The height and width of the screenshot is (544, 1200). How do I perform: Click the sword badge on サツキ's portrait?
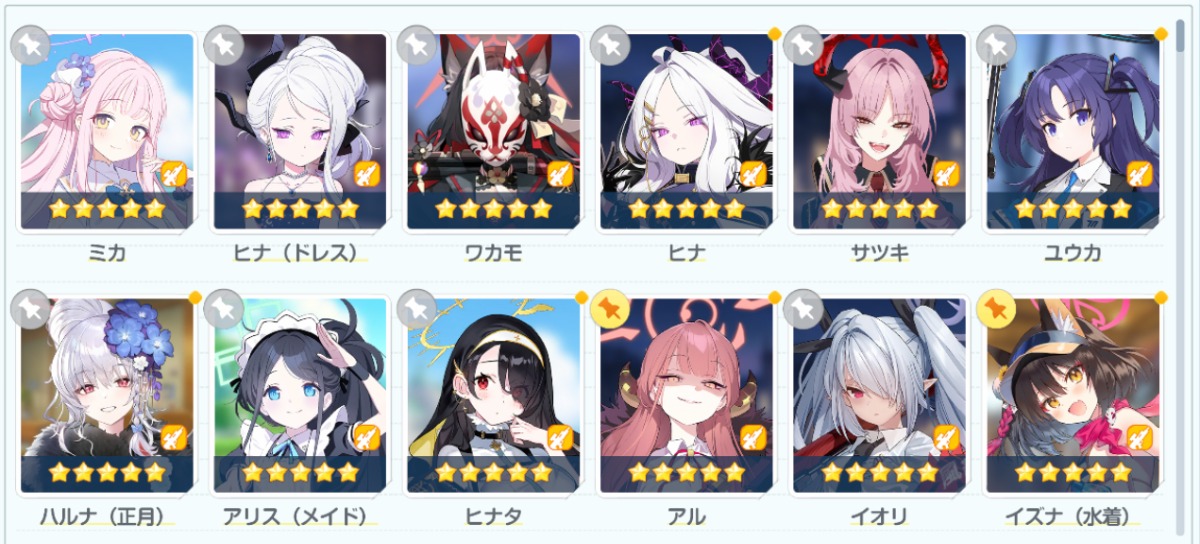[946, 174]
